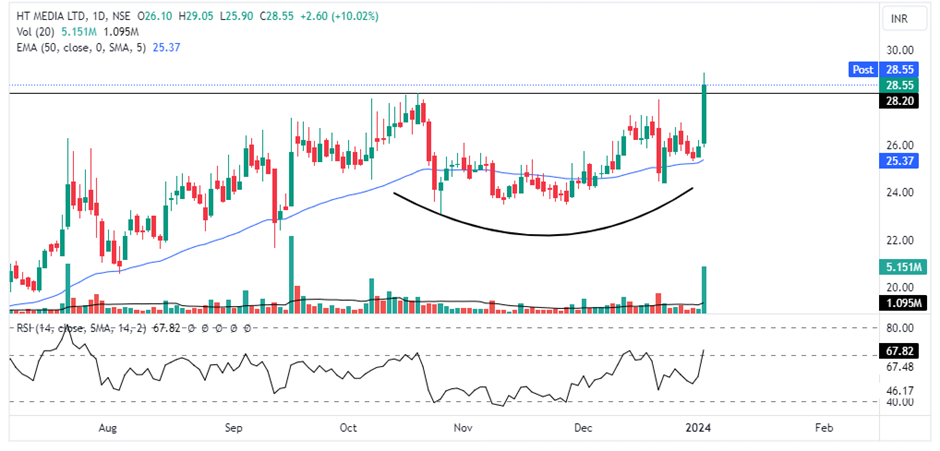
Task: Click the Nov label on time axis
Action: coord(462,427)
